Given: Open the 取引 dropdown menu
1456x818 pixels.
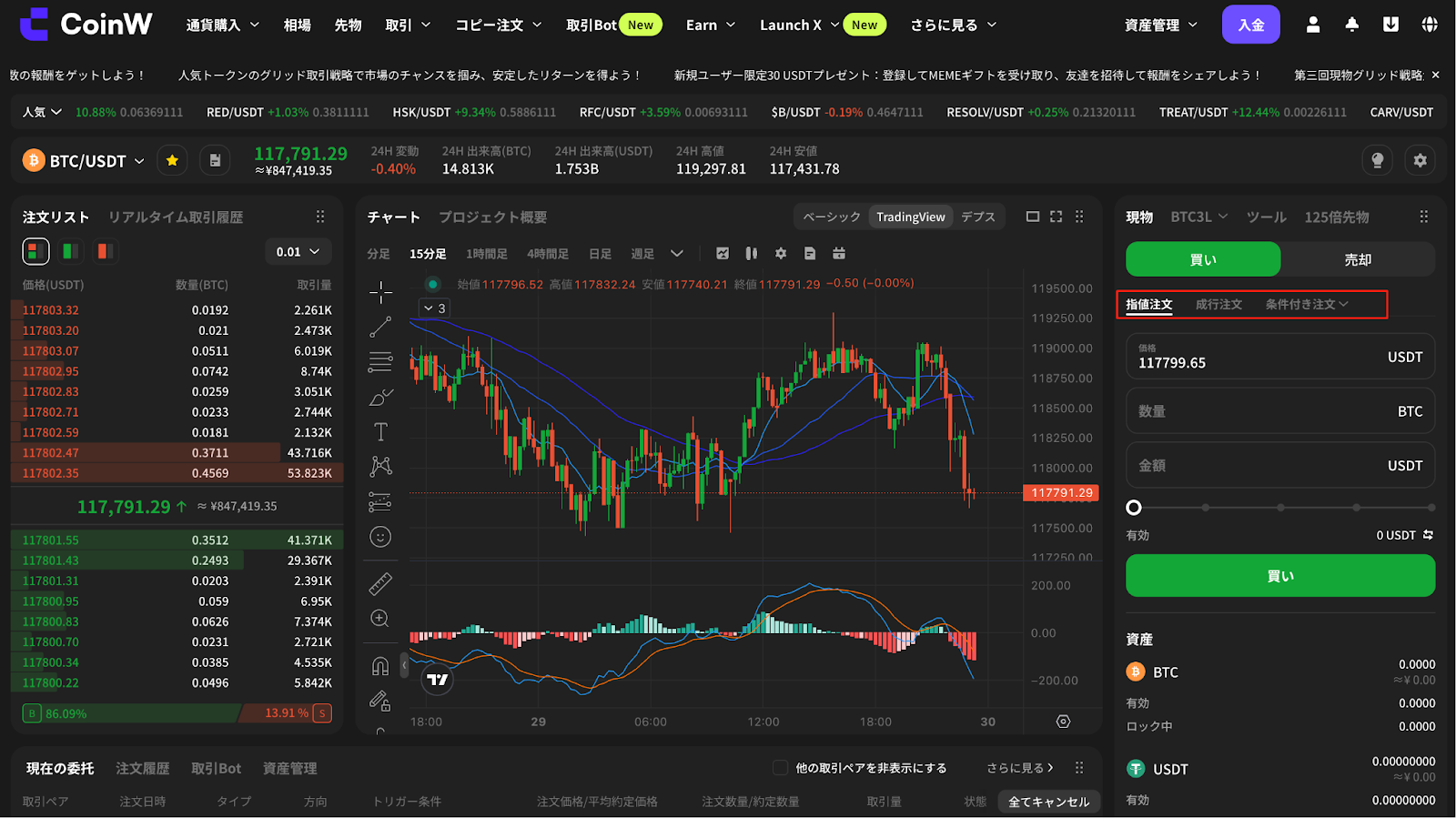Looking at the screenshot, I should 409,25.
